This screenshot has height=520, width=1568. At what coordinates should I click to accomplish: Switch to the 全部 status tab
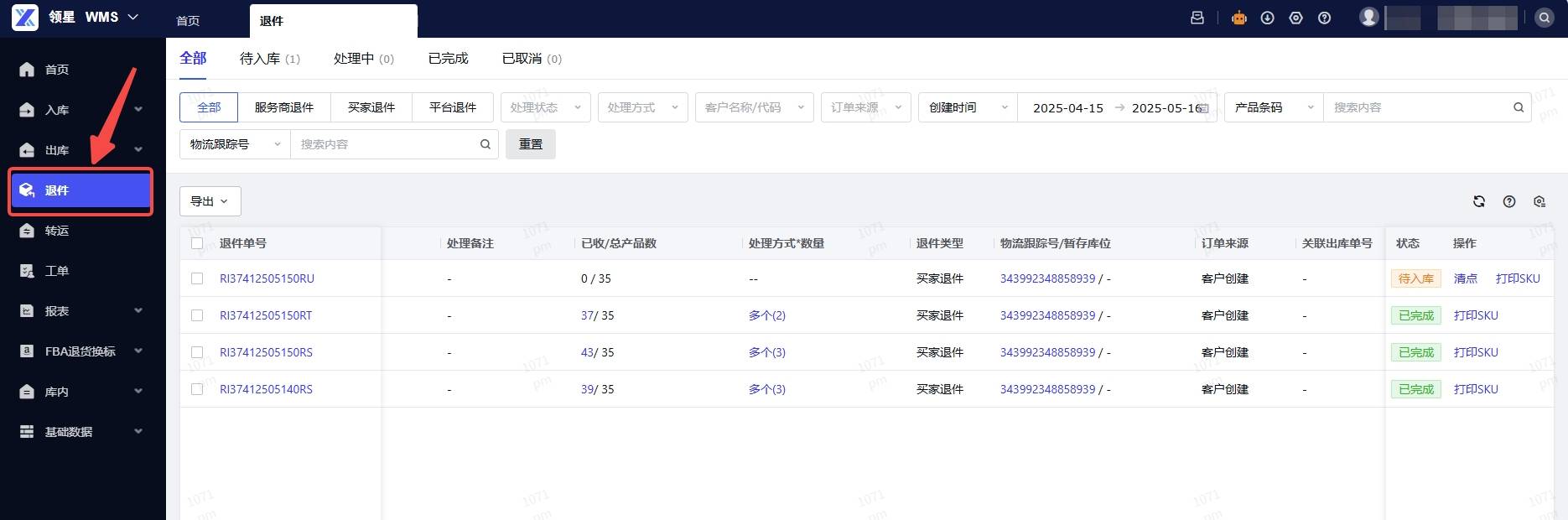pyautogui.click(x=193, y=58)
